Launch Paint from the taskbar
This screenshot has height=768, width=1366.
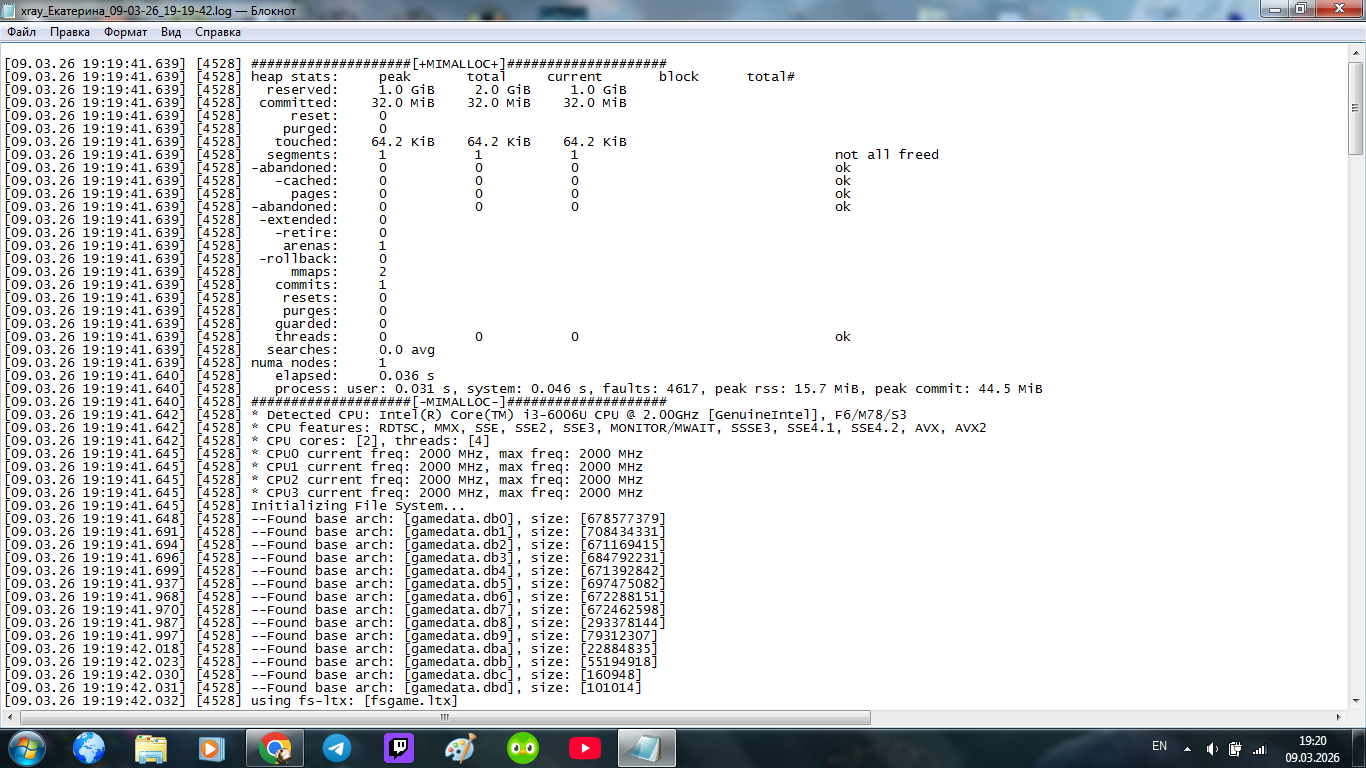461,748
